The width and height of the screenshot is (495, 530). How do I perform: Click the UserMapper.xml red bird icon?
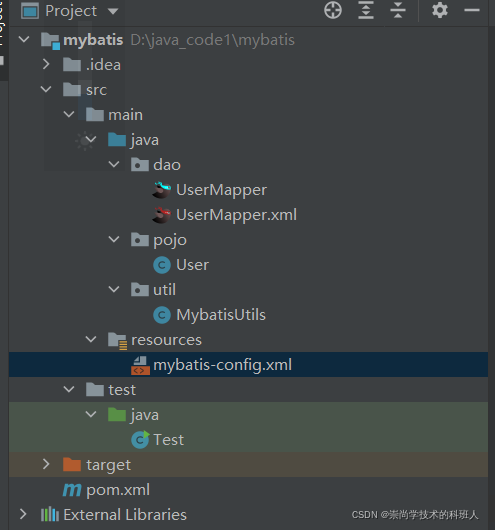[162, 215]
